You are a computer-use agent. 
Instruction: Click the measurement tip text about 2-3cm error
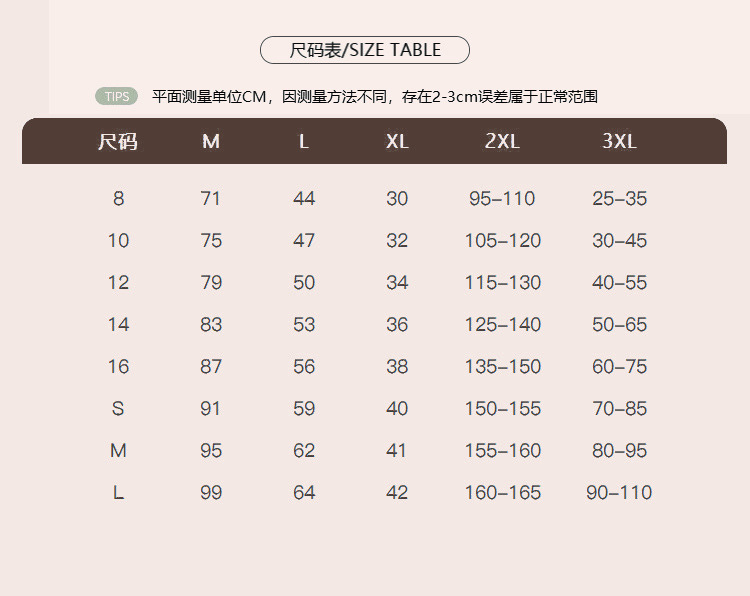click(x=375, y=97)
